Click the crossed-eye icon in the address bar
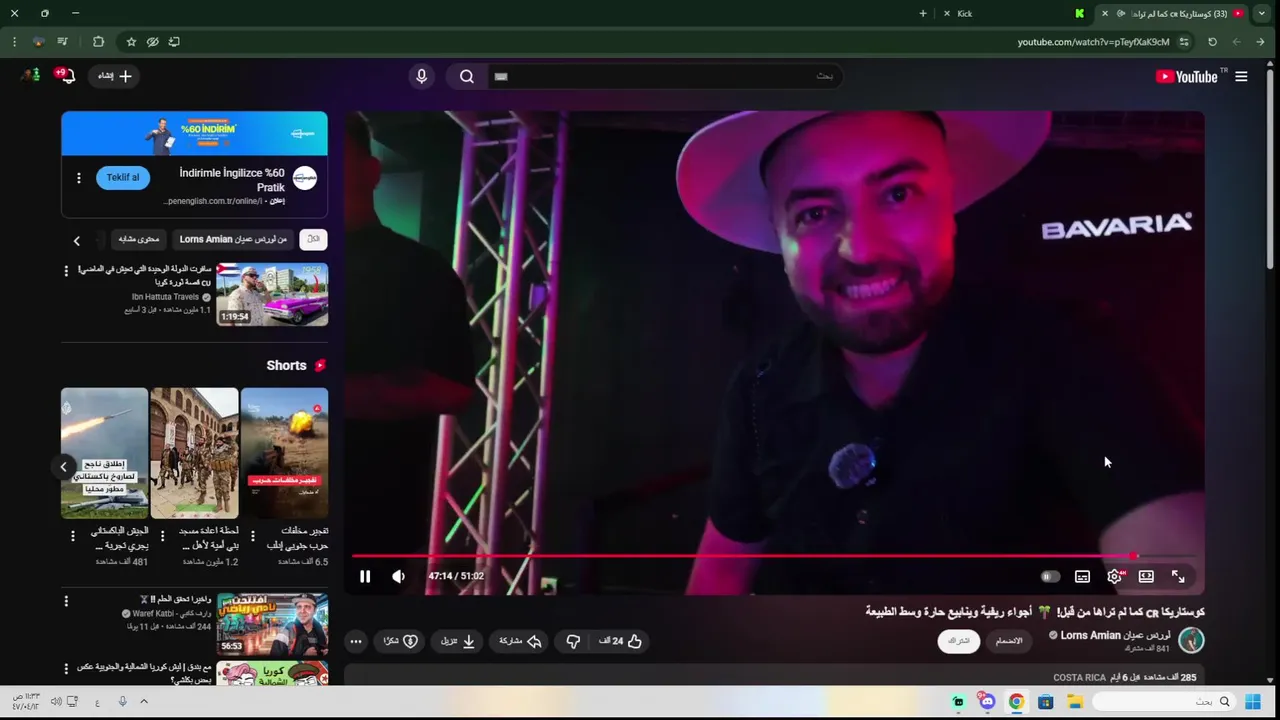1280x720 pixels. click(x=152, y=42)
